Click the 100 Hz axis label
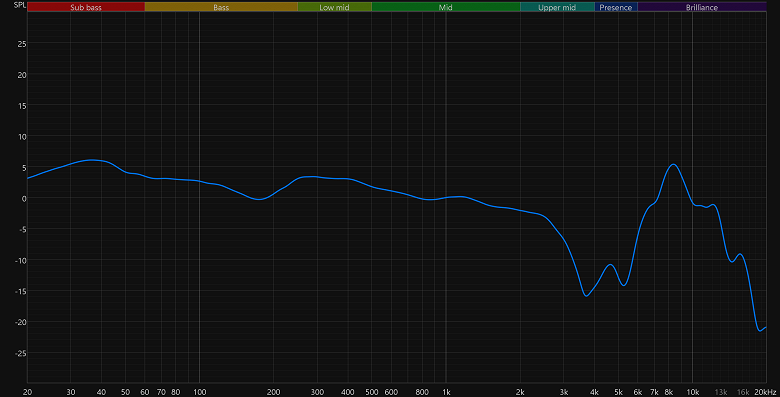780x397 pixels. coord(199,392)
